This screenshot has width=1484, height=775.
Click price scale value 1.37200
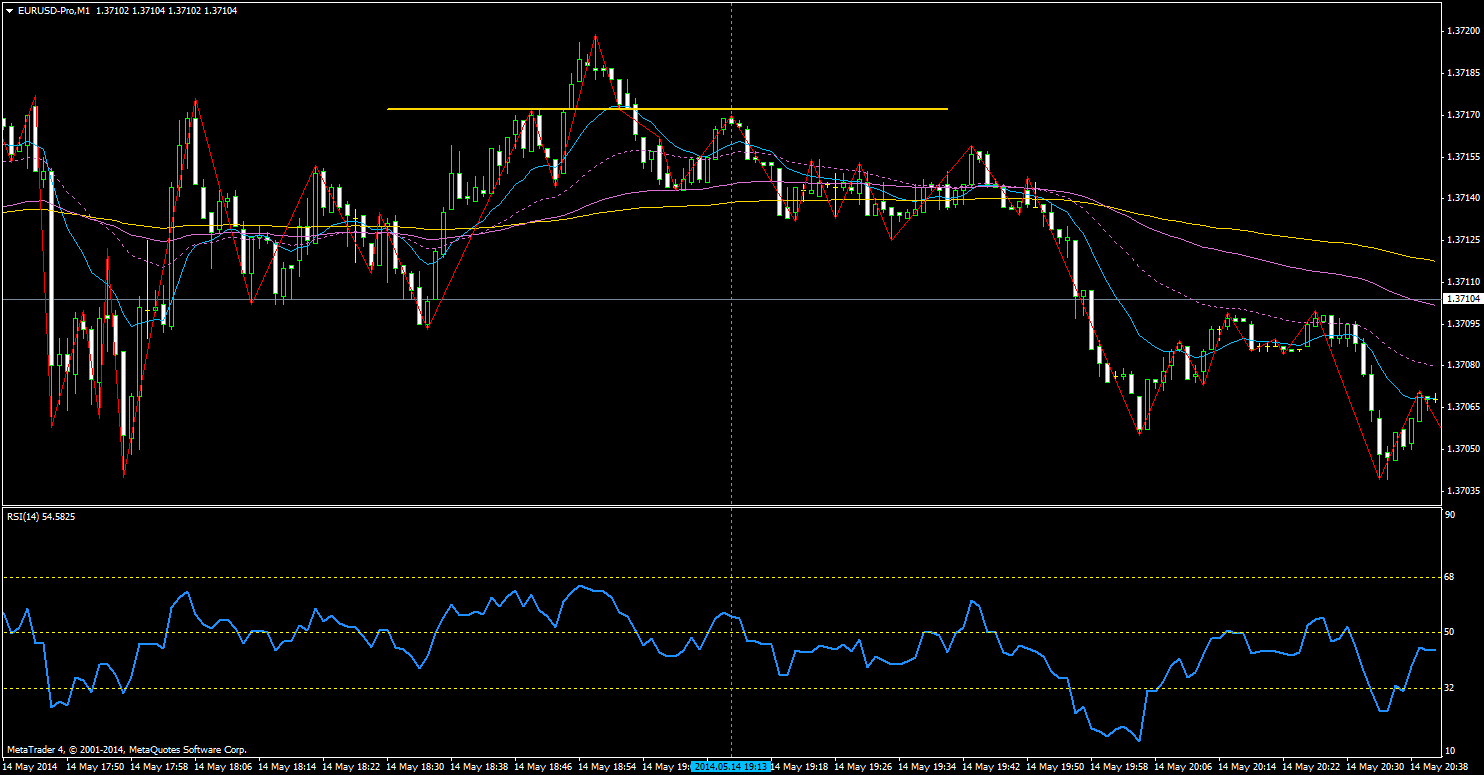pyautogui.click(x=1462, y=31)
